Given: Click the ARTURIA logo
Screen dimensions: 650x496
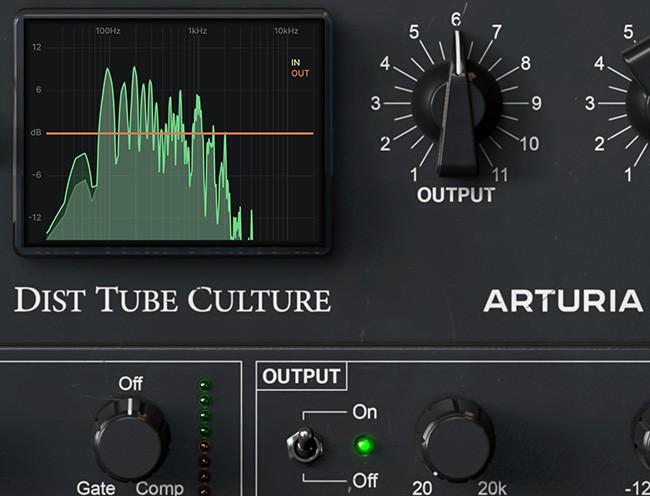Looking at the screenshot, I should click(x=563, y=301).
